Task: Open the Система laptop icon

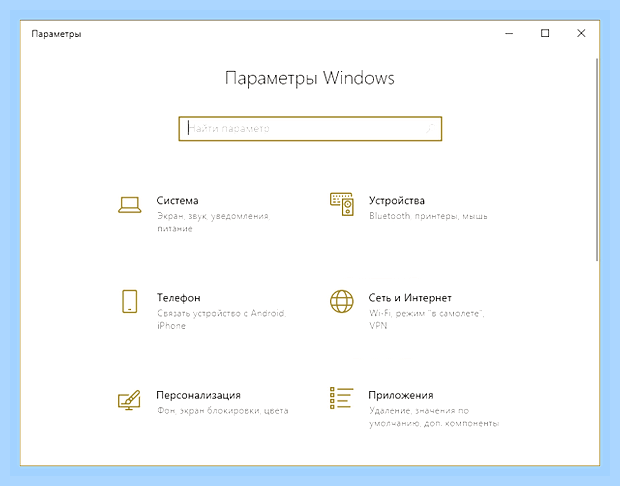Action: coord(130,205)
